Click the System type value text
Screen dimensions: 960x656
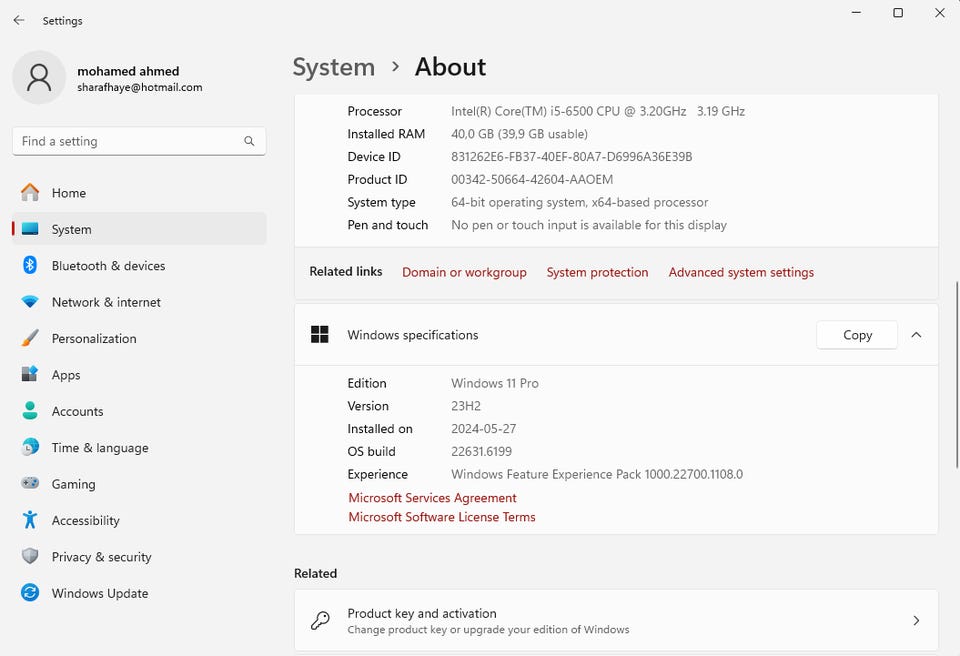[x=579, y=202]
